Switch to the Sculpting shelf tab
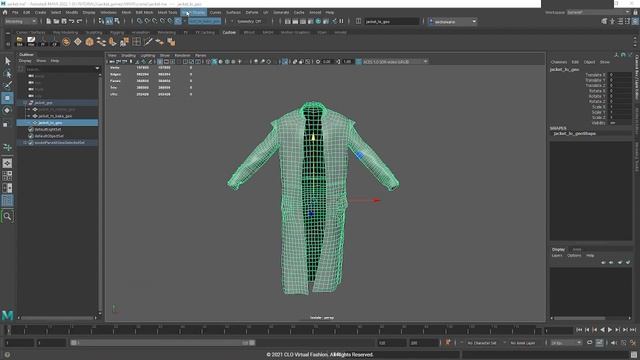The width and height of the screenshot is (640, 360). click(94, 32)
